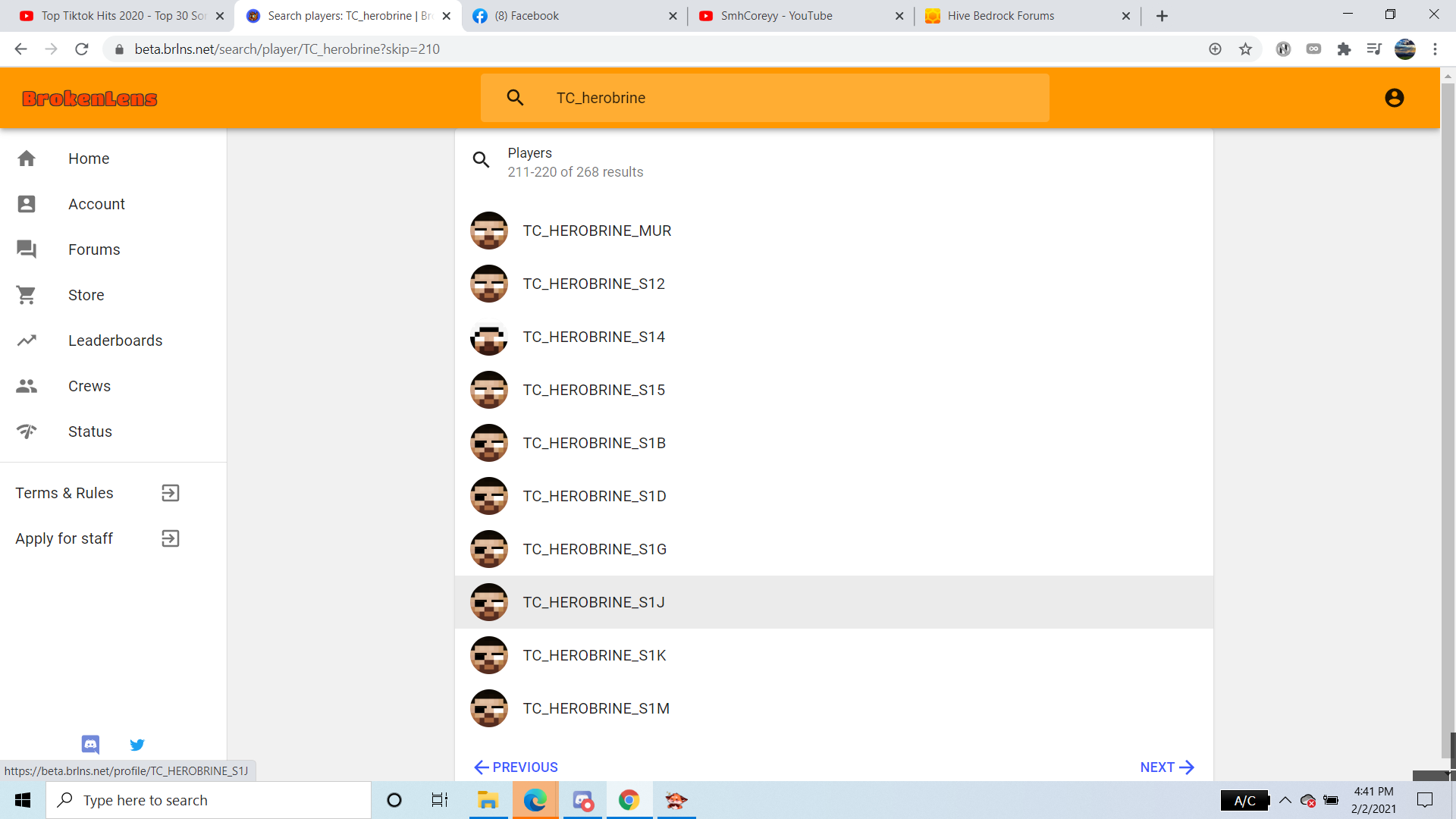Open the Crews menu item
1456x819 pixels.
click(x=113, y=386)
